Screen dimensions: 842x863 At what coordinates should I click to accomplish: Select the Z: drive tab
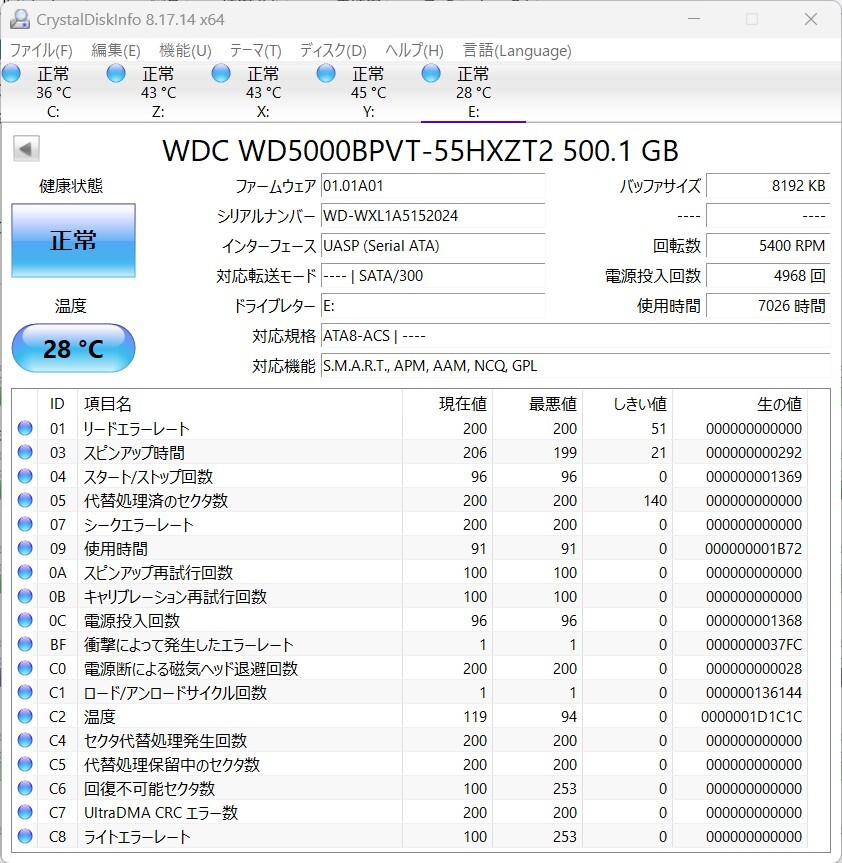tap(158, 92)
